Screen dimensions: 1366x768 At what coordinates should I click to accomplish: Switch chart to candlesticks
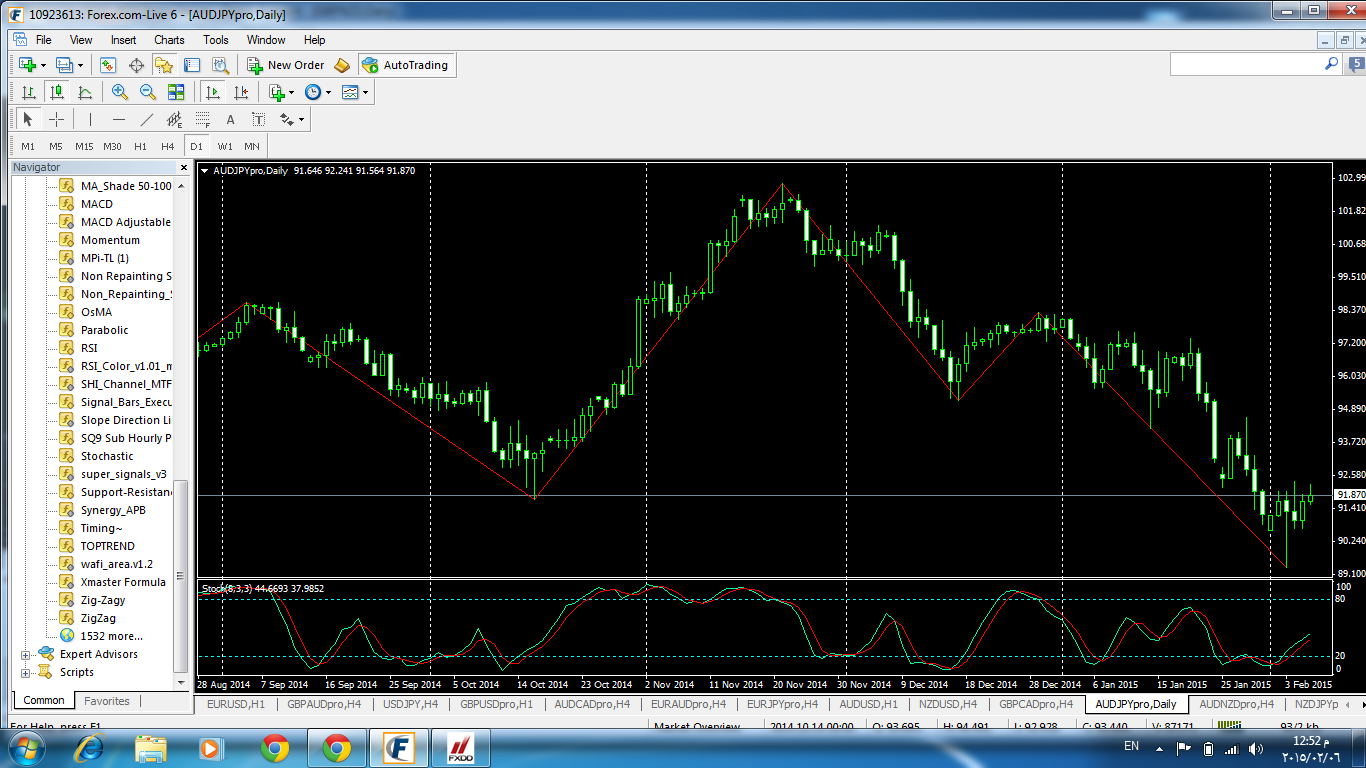[x=57, y=92]
